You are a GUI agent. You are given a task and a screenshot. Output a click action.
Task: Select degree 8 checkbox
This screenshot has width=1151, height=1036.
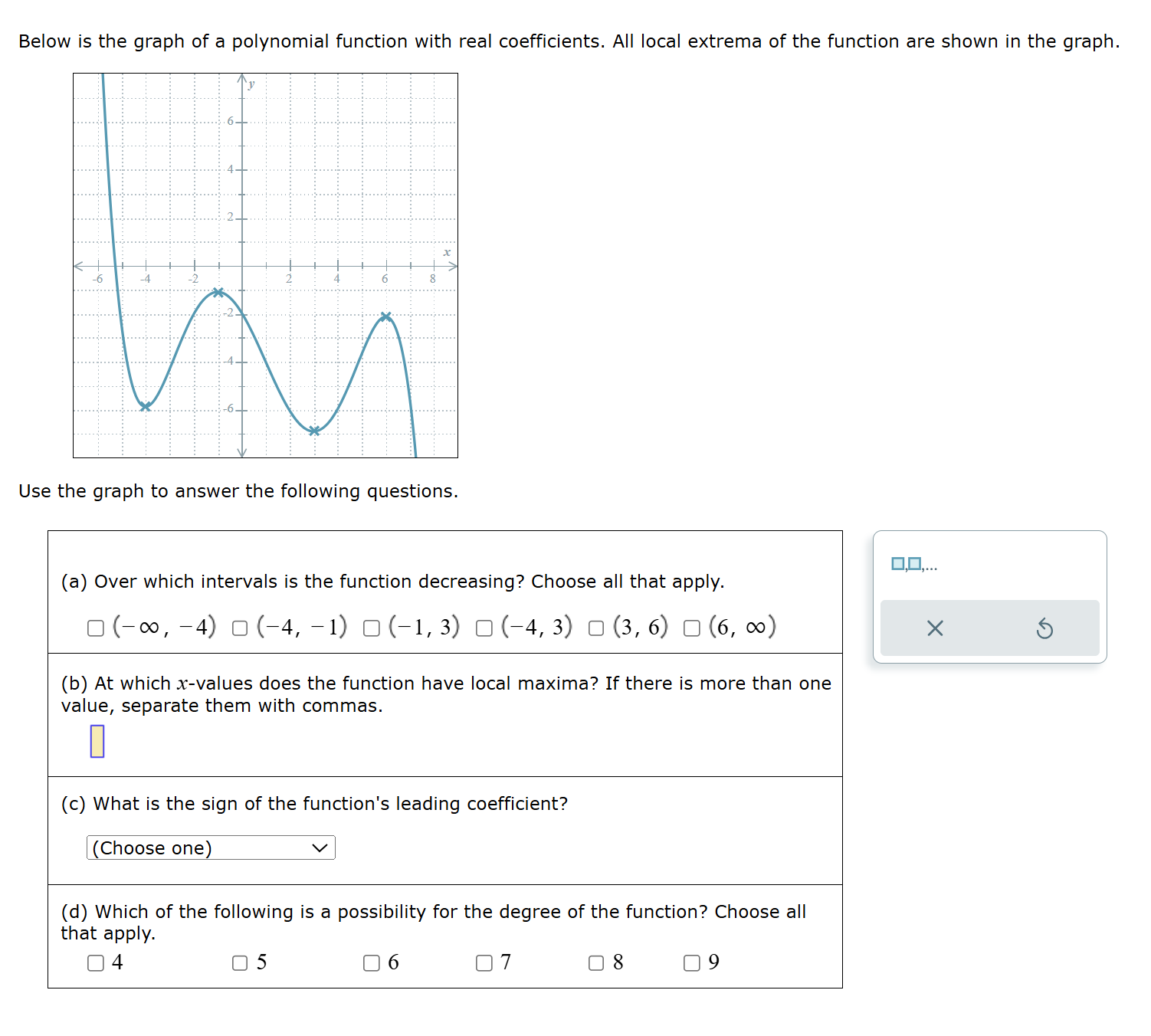pos(596,963)
